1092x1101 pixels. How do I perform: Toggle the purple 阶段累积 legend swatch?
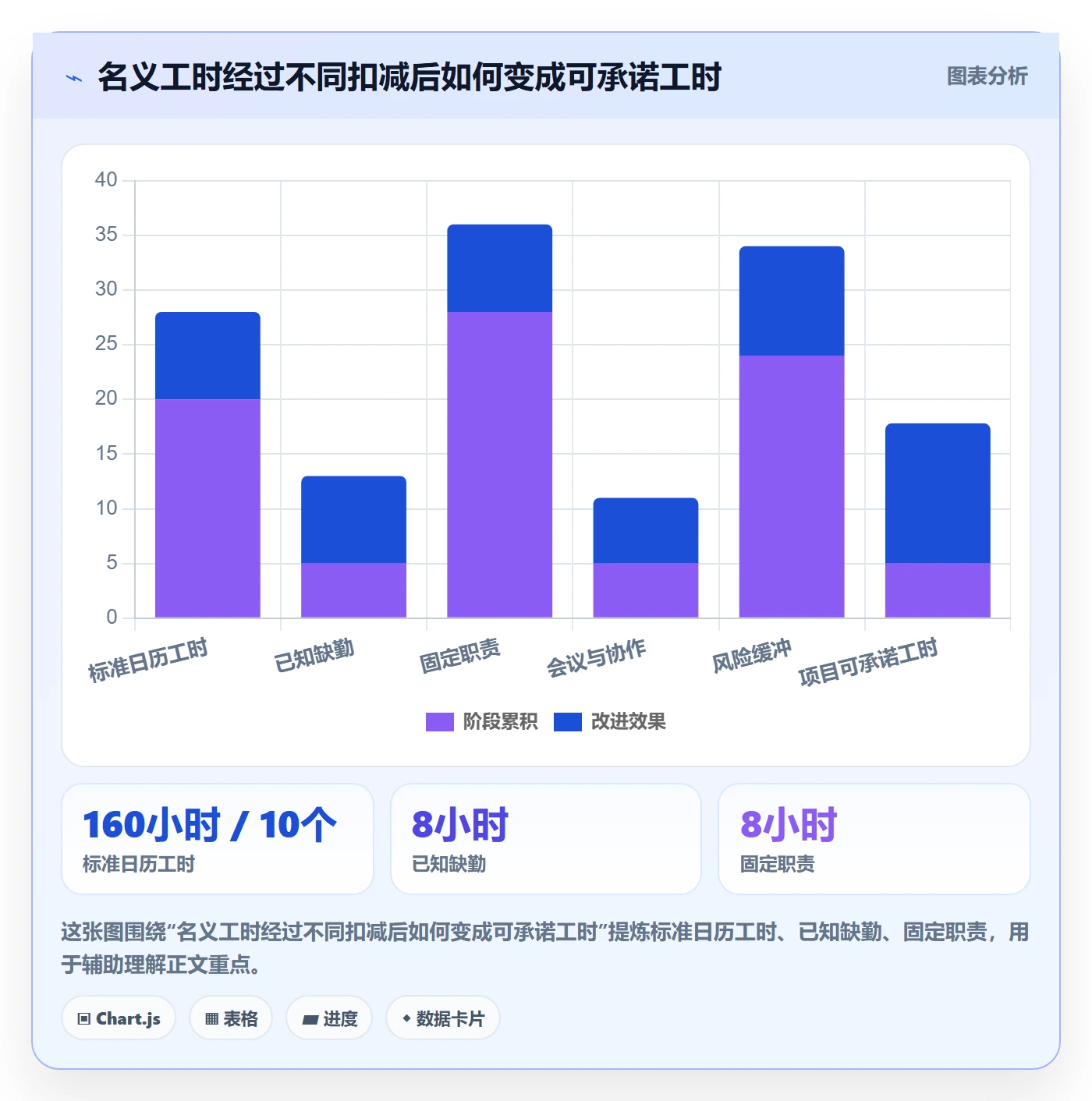[x=439, y=722]
